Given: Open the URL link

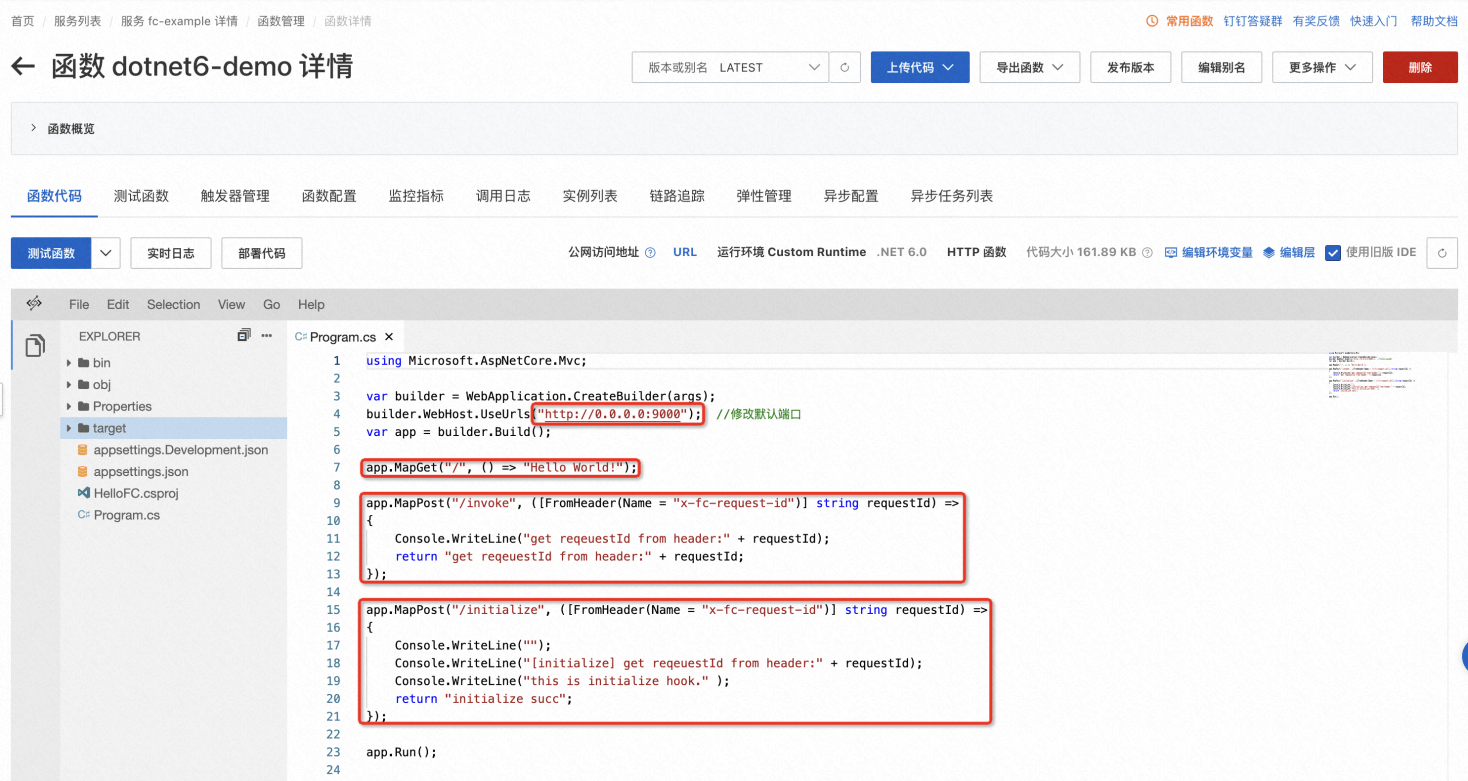Looking at the screenshot, I should [685, 253].
